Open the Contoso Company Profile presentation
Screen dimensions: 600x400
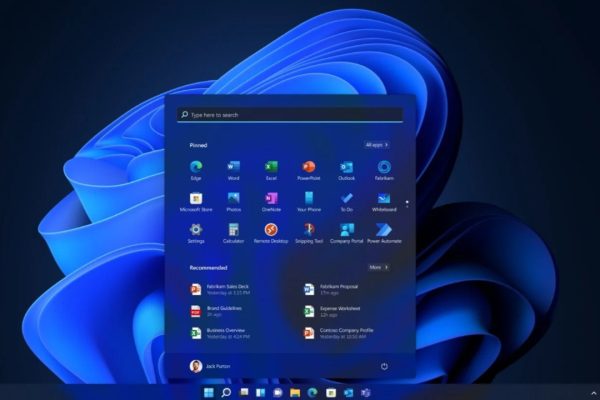(x=339, y=333)
